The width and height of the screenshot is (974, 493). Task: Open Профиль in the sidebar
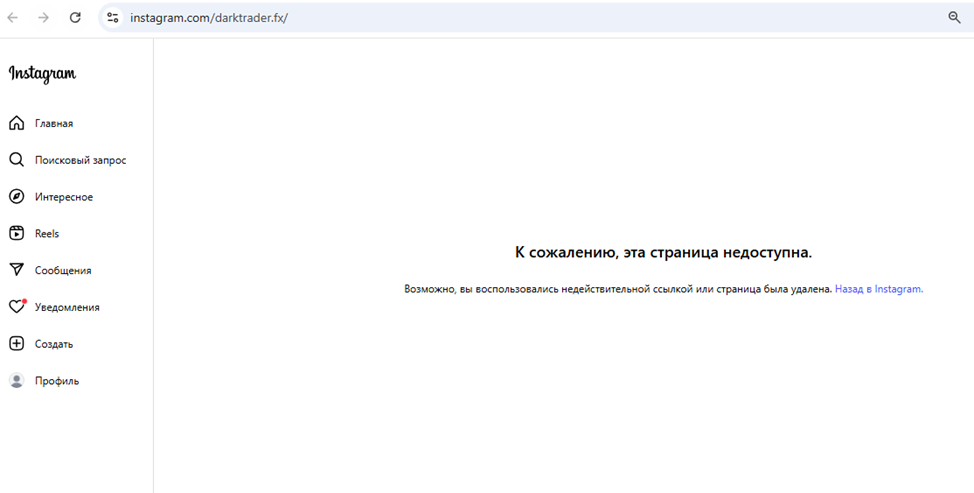tap(57, 381)
